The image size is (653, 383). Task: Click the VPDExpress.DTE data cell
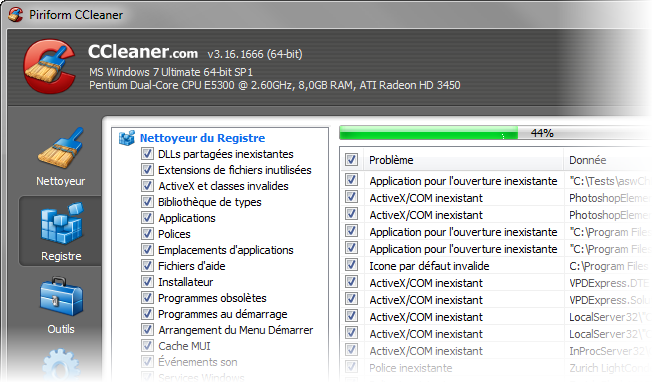pyautogui.click(x=608, y=283)
